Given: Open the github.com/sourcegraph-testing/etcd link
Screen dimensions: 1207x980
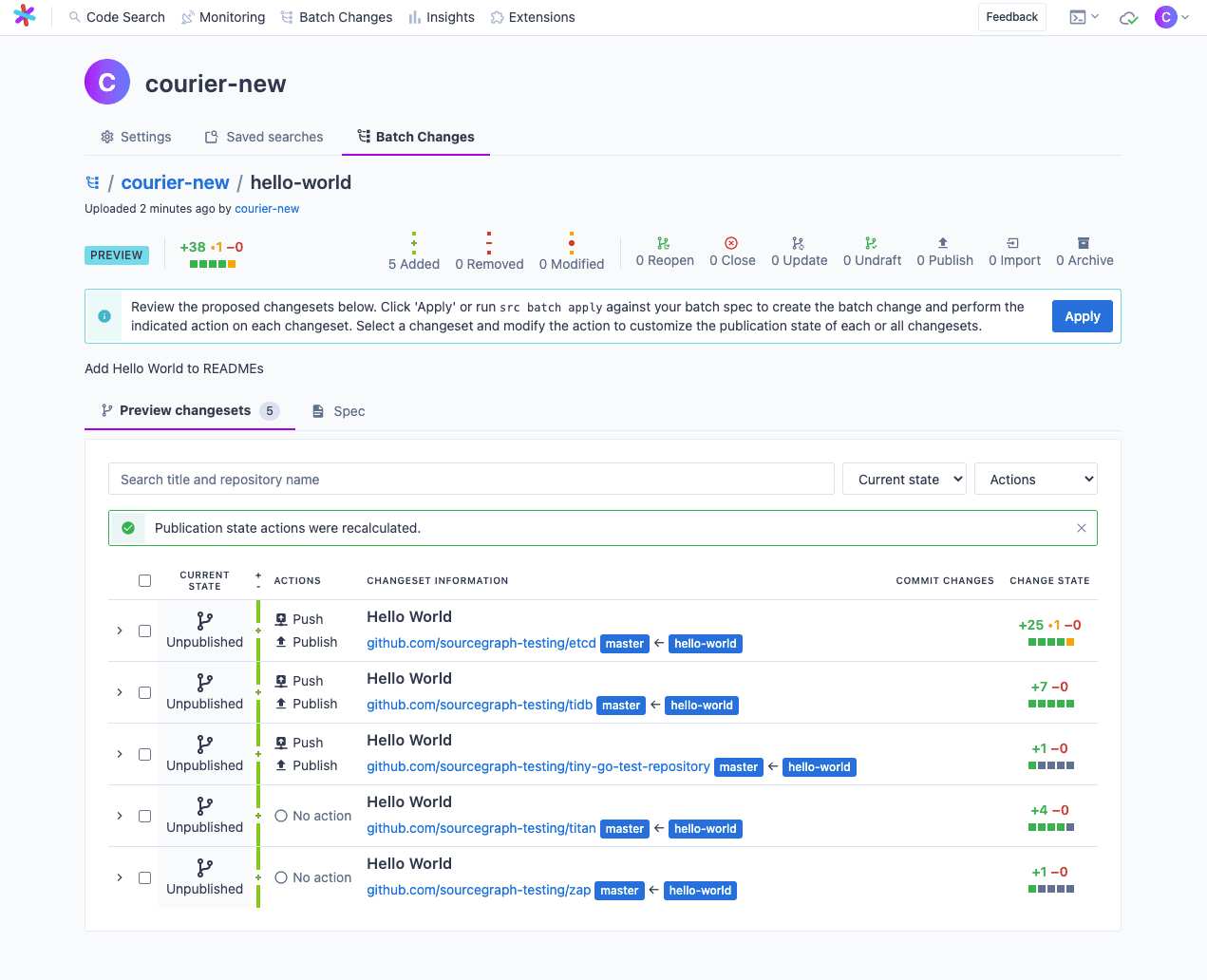Looking at the screenshot, I should [481, 643].
